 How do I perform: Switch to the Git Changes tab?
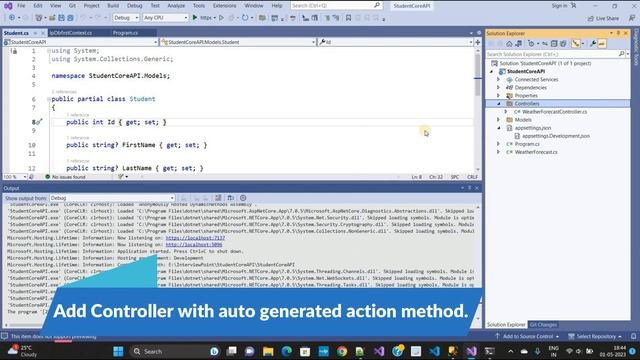click(x=543, y=325)
